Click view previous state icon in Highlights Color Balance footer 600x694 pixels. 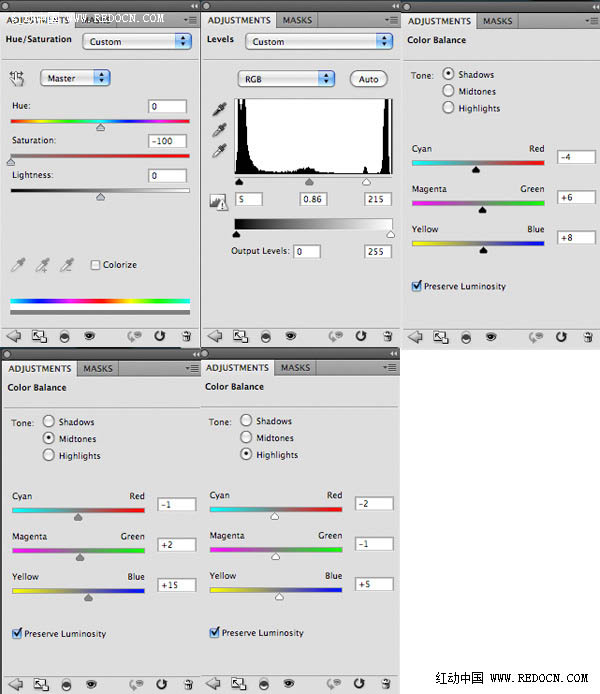[x=334, y=683]
